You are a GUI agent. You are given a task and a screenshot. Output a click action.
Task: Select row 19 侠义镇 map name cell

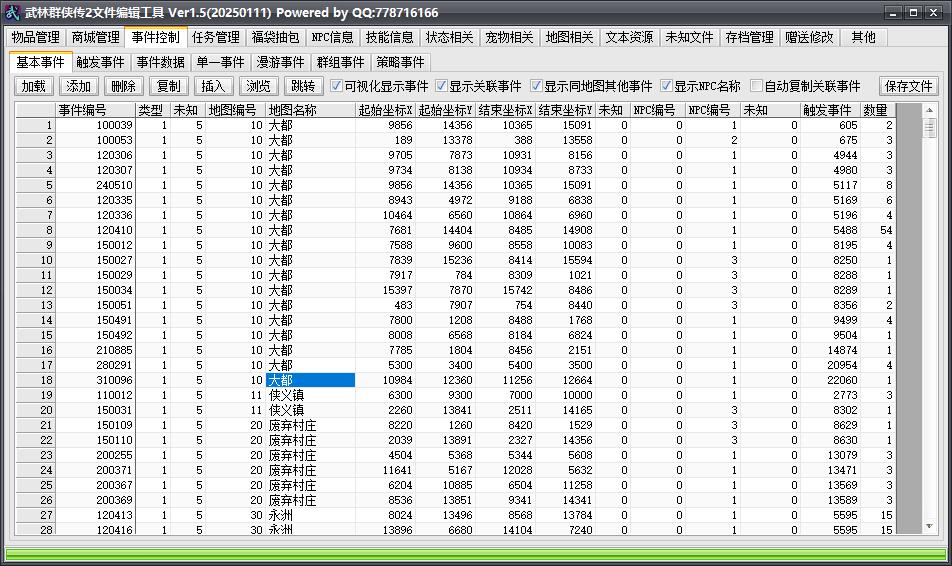point(310,395)
